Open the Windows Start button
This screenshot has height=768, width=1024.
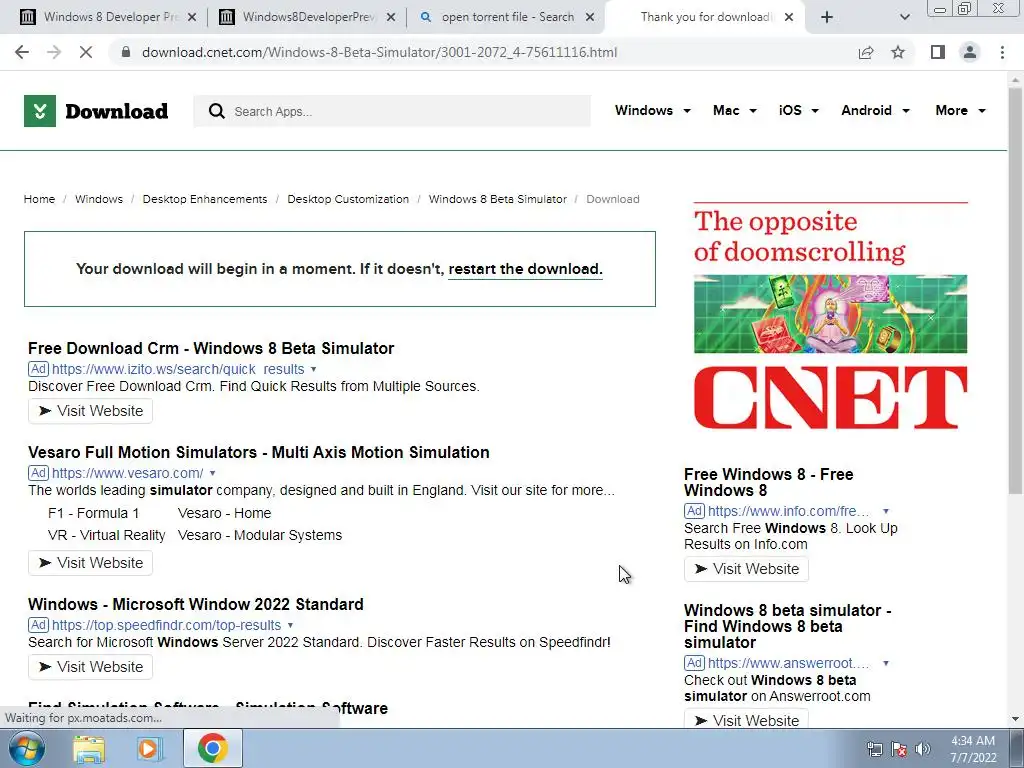pyautogui.click(x=27, y=748)
